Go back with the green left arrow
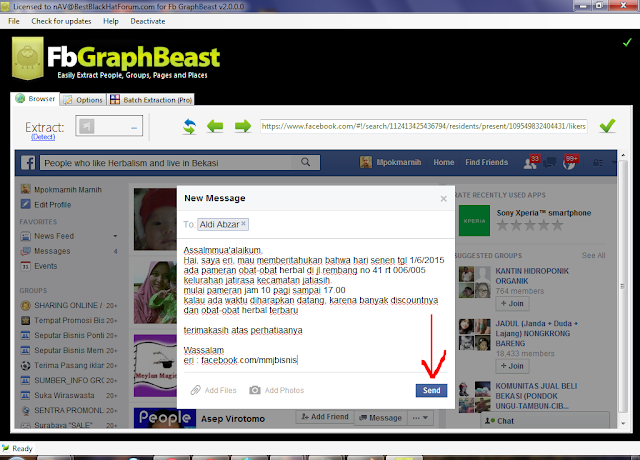 point(215,126)
